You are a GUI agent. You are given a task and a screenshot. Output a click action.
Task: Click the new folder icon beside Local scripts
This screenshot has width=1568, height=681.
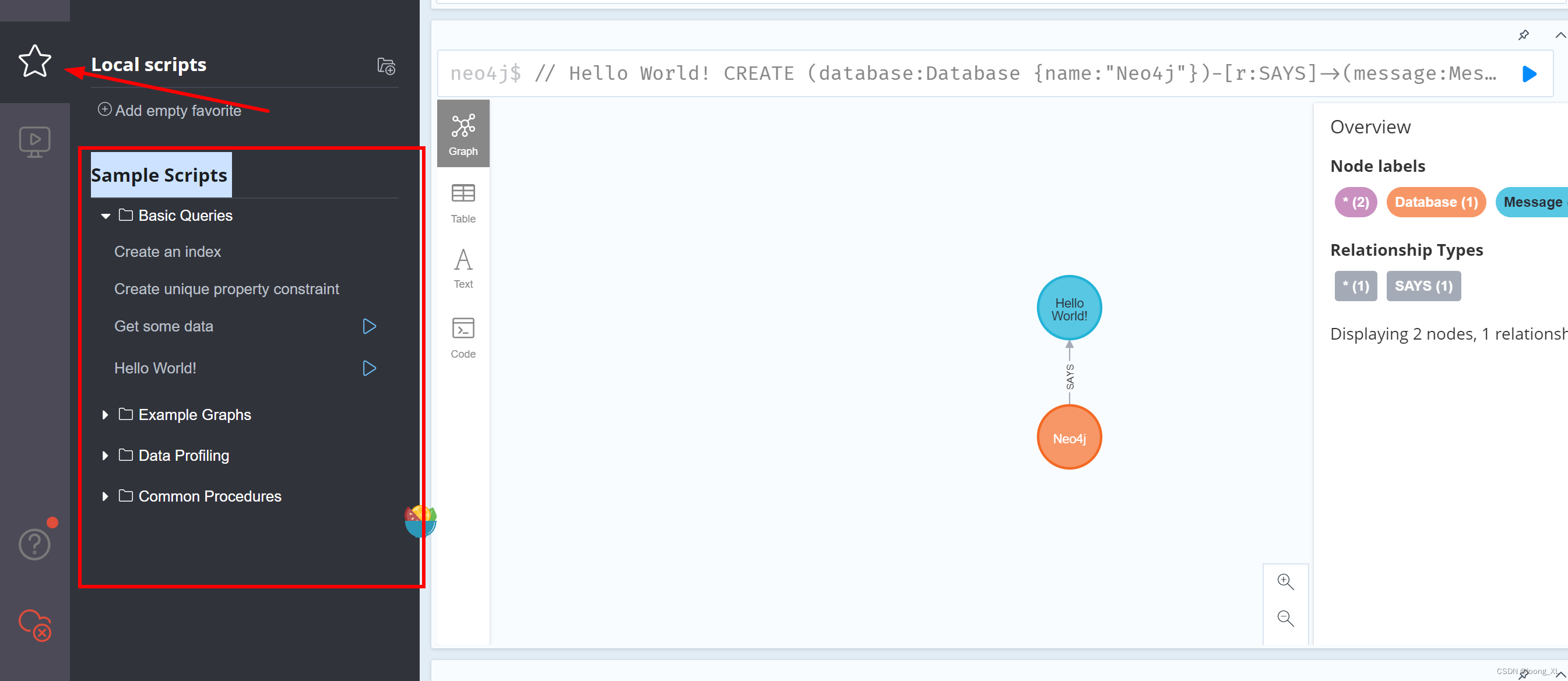(386, 66)
